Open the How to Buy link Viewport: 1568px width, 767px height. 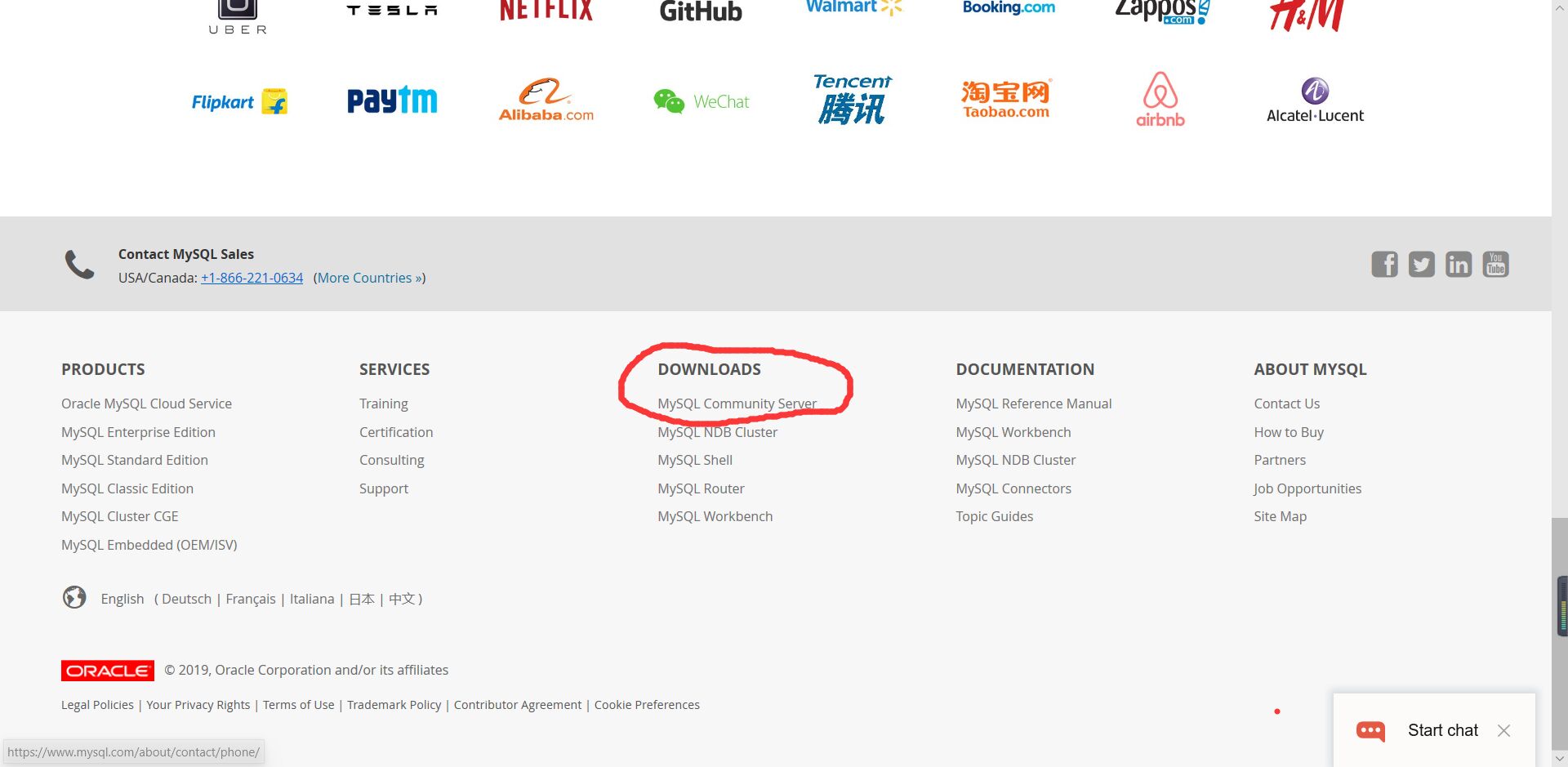(1289, 432)
